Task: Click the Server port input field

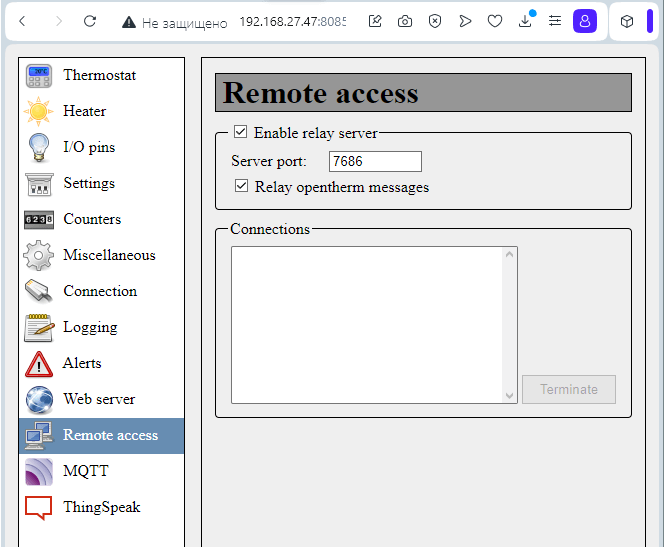Action: point(375,161)
